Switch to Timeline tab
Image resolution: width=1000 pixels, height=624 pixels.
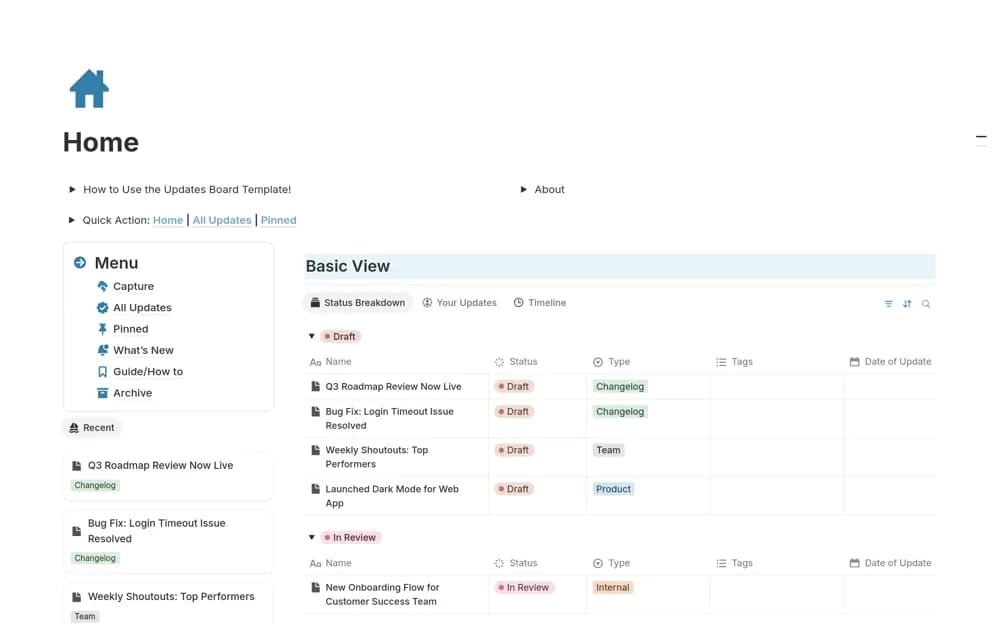click(540, 302)
